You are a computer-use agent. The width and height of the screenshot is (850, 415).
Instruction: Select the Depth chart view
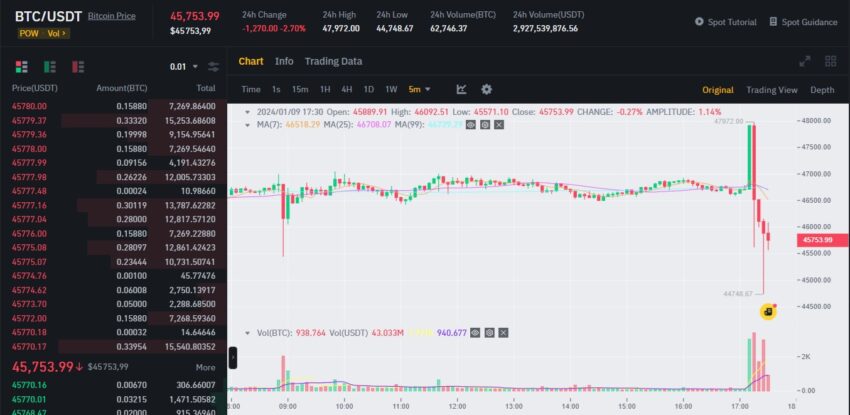point(822,90)
